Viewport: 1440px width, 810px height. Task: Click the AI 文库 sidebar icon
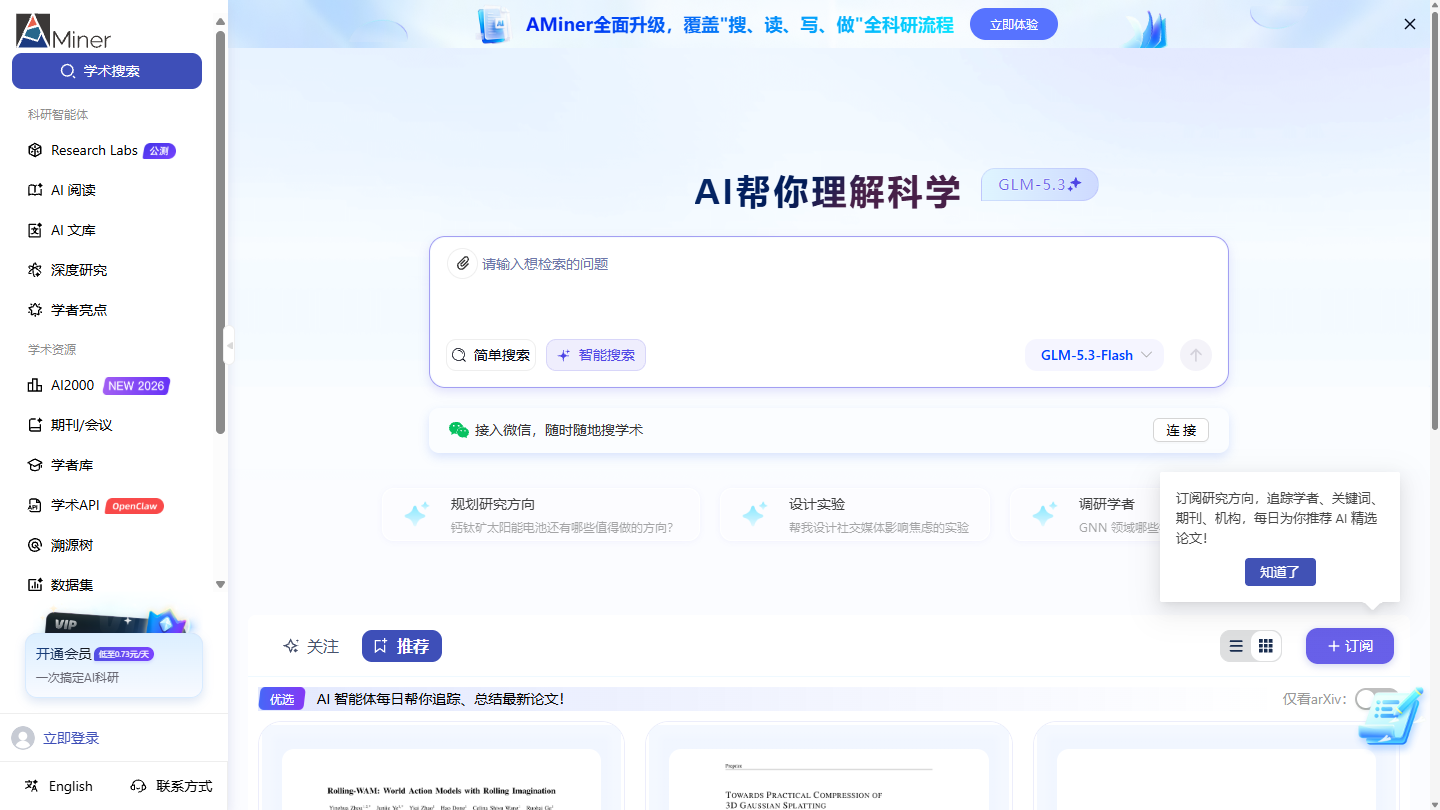tap(34, 230)
